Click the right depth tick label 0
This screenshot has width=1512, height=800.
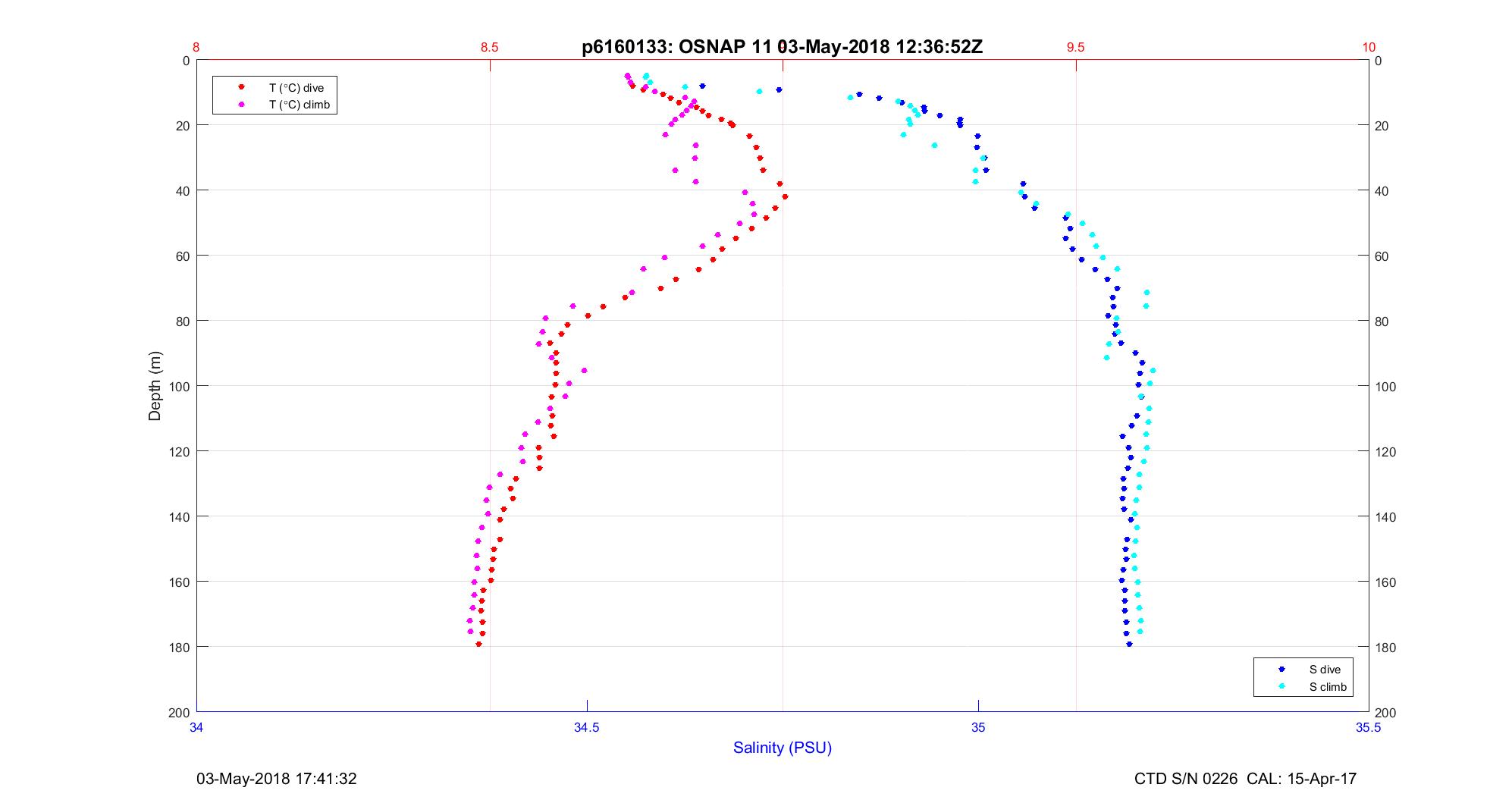pos(1379,61)
